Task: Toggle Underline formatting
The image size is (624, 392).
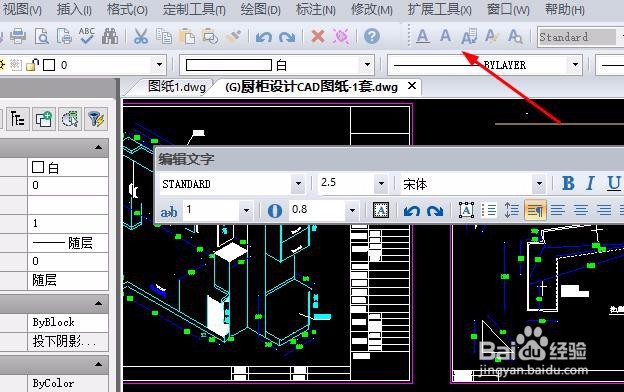Action: [614, 183]
